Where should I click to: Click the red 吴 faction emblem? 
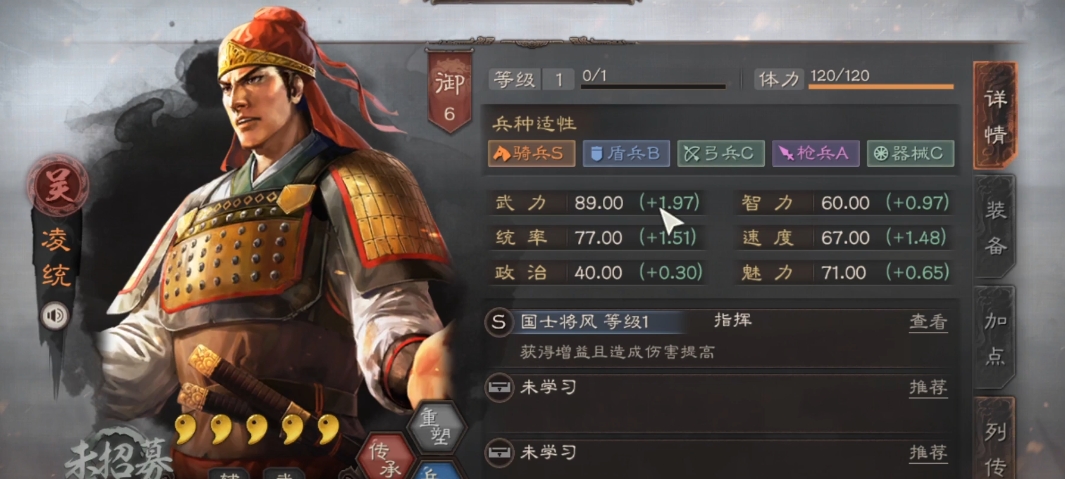point(57,185)
